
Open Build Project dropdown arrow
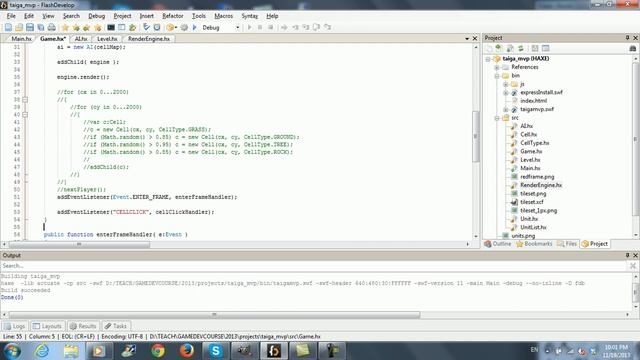[x=176, y=27]
